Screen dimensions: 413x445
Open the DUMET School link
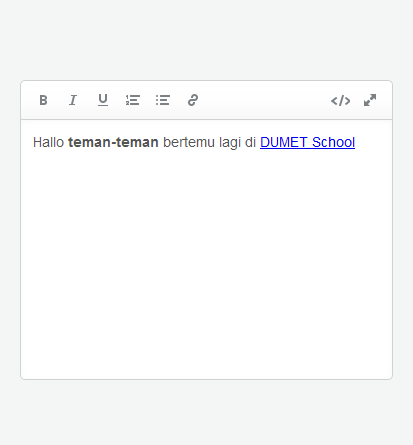(307, 142)
